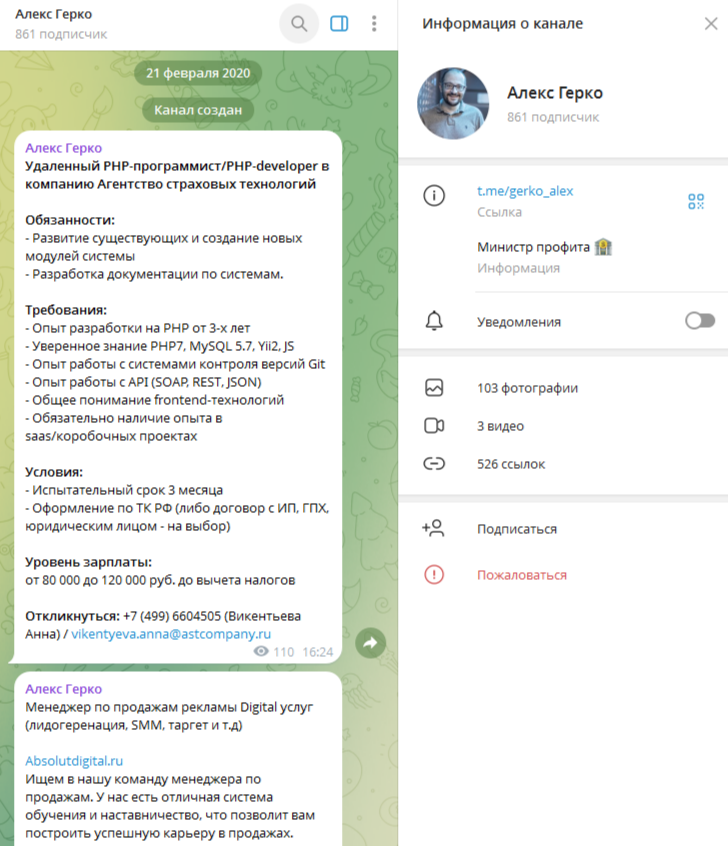728x846 pixels.
Task: Click the 21 февраля 2020 date badge
Action: (x=198, y=73)
